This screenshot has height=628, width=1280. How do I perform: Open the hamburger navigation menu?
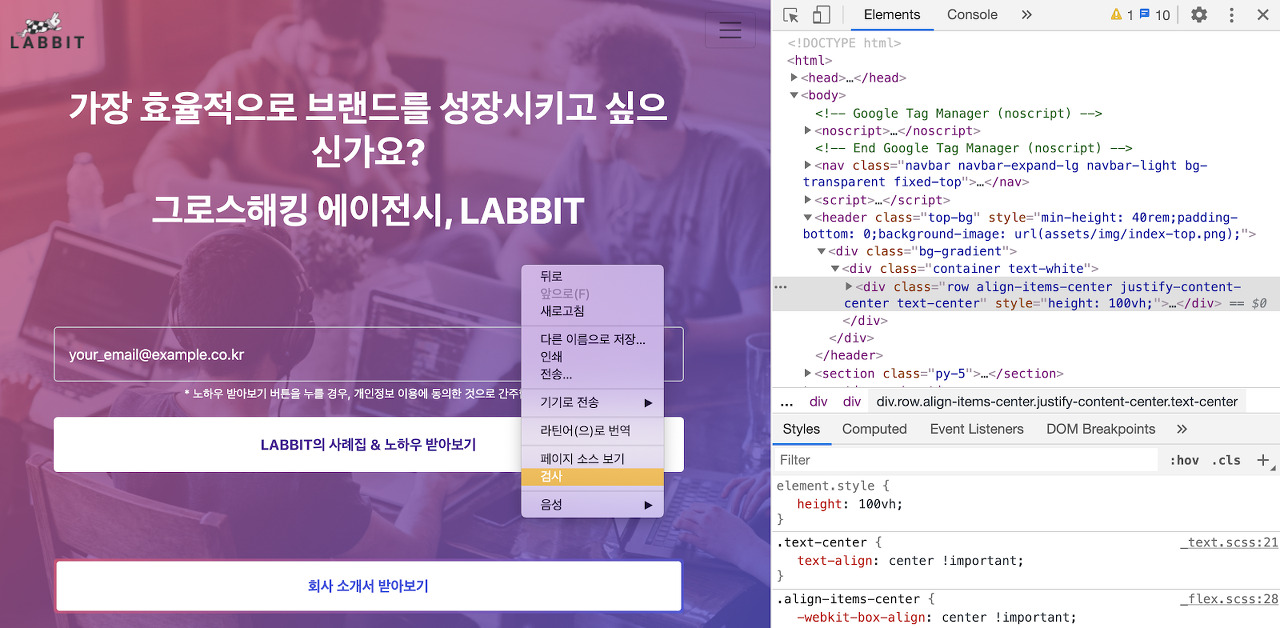point(730,30)
